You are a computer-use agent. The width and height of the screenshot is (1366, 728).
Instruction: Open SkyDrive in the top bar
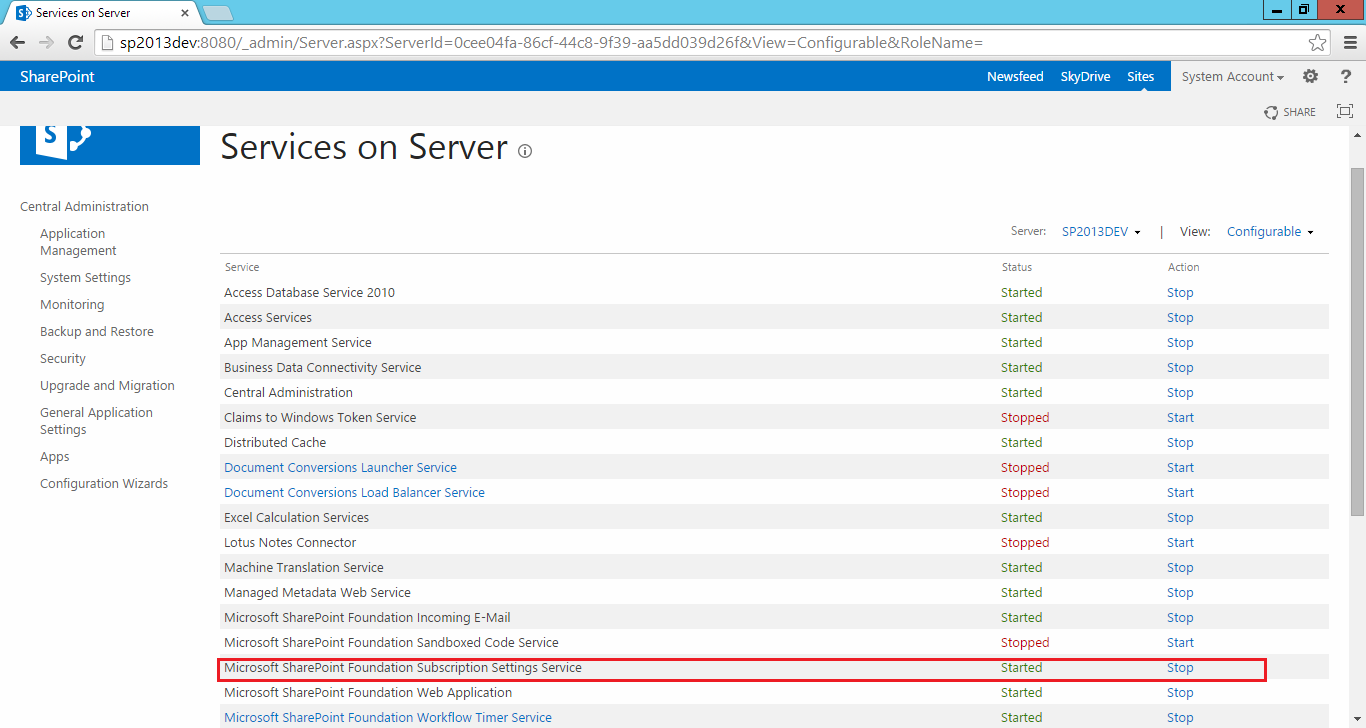(x=1085, y=76)
